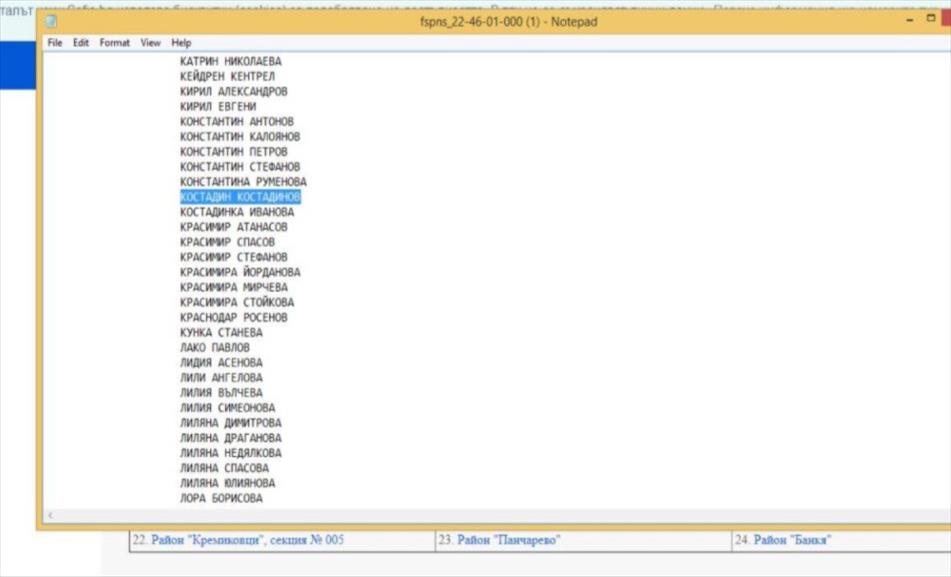Open link Район "Панчарево" in browser
This screenshot has height=577, width=951.
pos(508,539)
